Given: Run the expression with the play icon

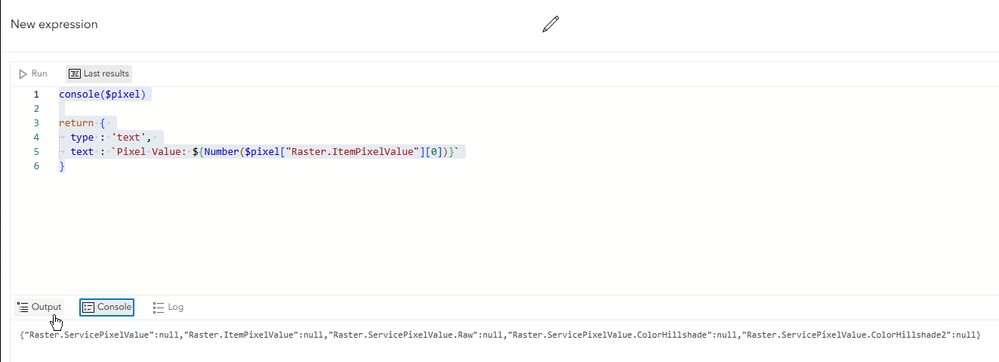Looking at the screenshot, I should (23, 74).
